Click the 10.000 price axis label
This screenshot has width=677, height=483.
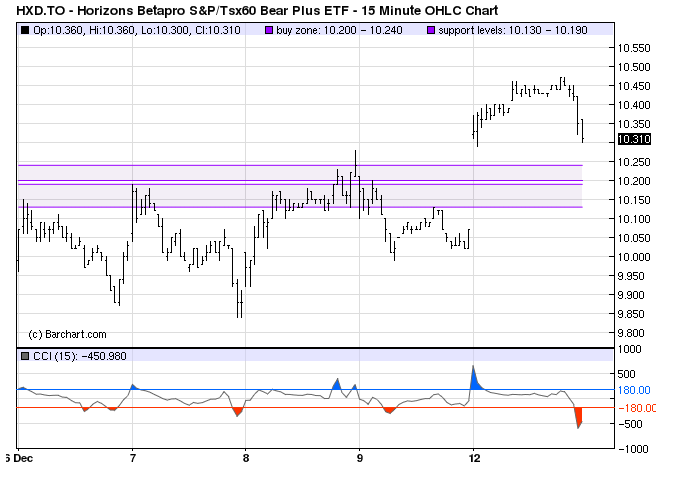[634, 257]
